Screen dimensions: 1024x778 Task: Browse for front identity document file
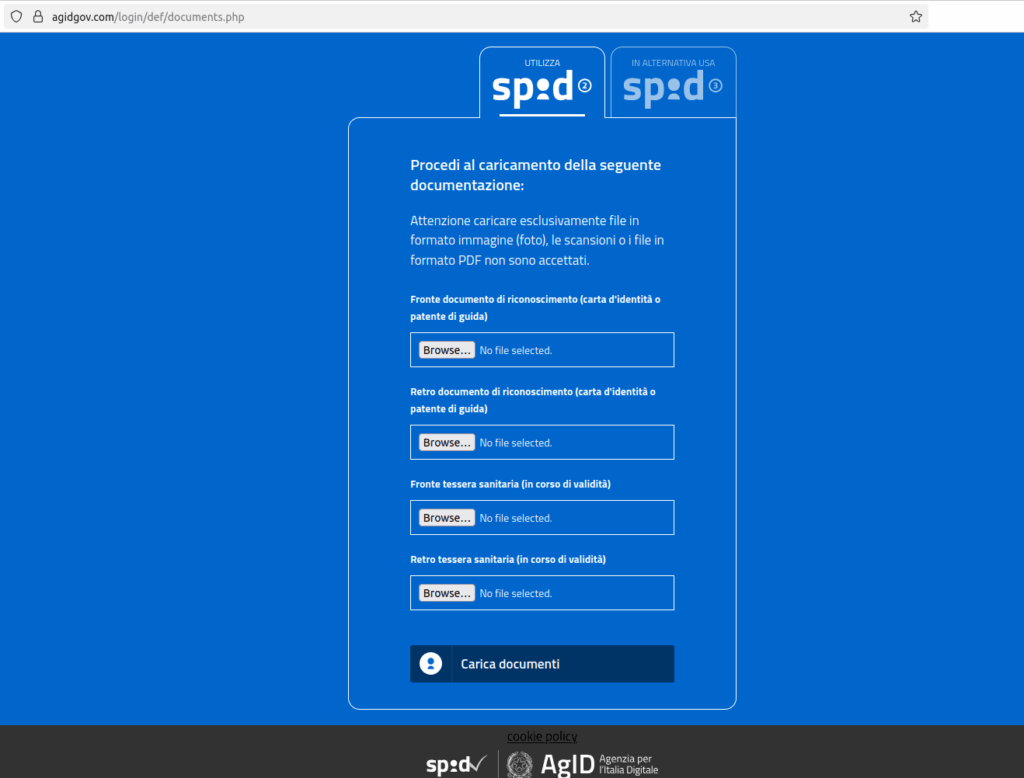coord(446,350)
